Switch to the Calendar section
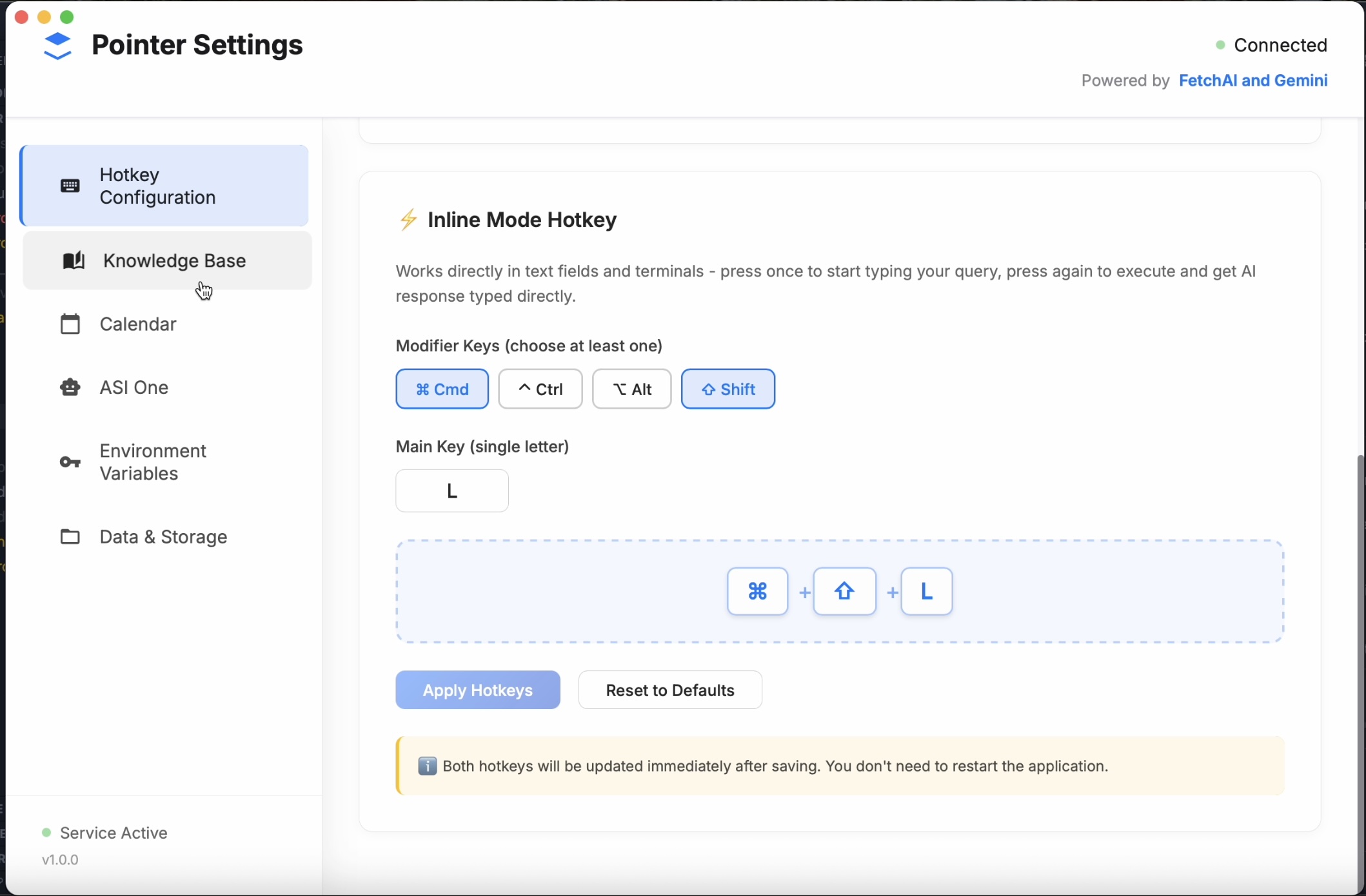The height and width of the screenshot is (896, 1366). [138, 324]
